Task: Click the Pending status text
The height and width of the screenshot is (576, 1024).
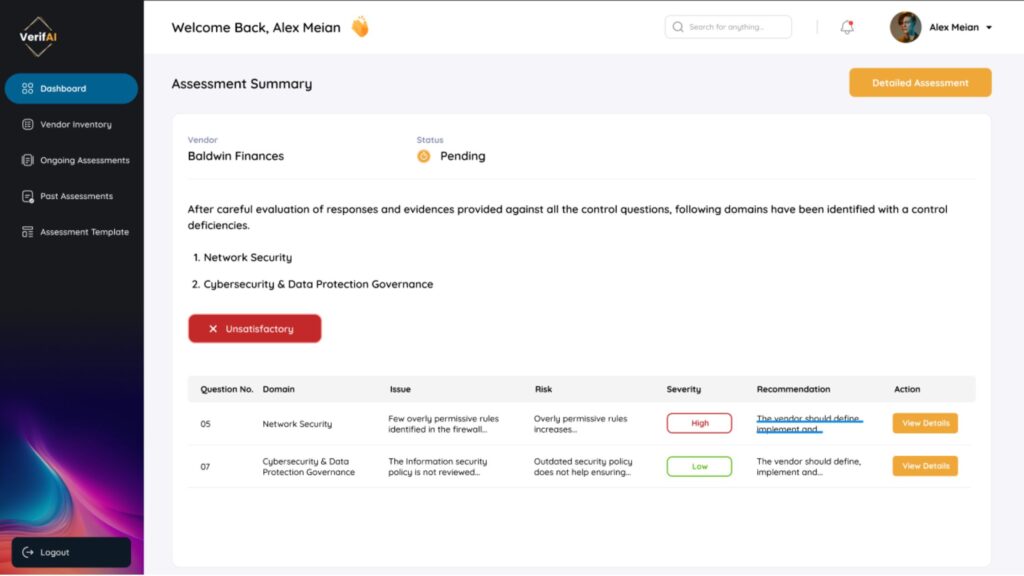Action: pyautogui.click(x=462, y=156)
